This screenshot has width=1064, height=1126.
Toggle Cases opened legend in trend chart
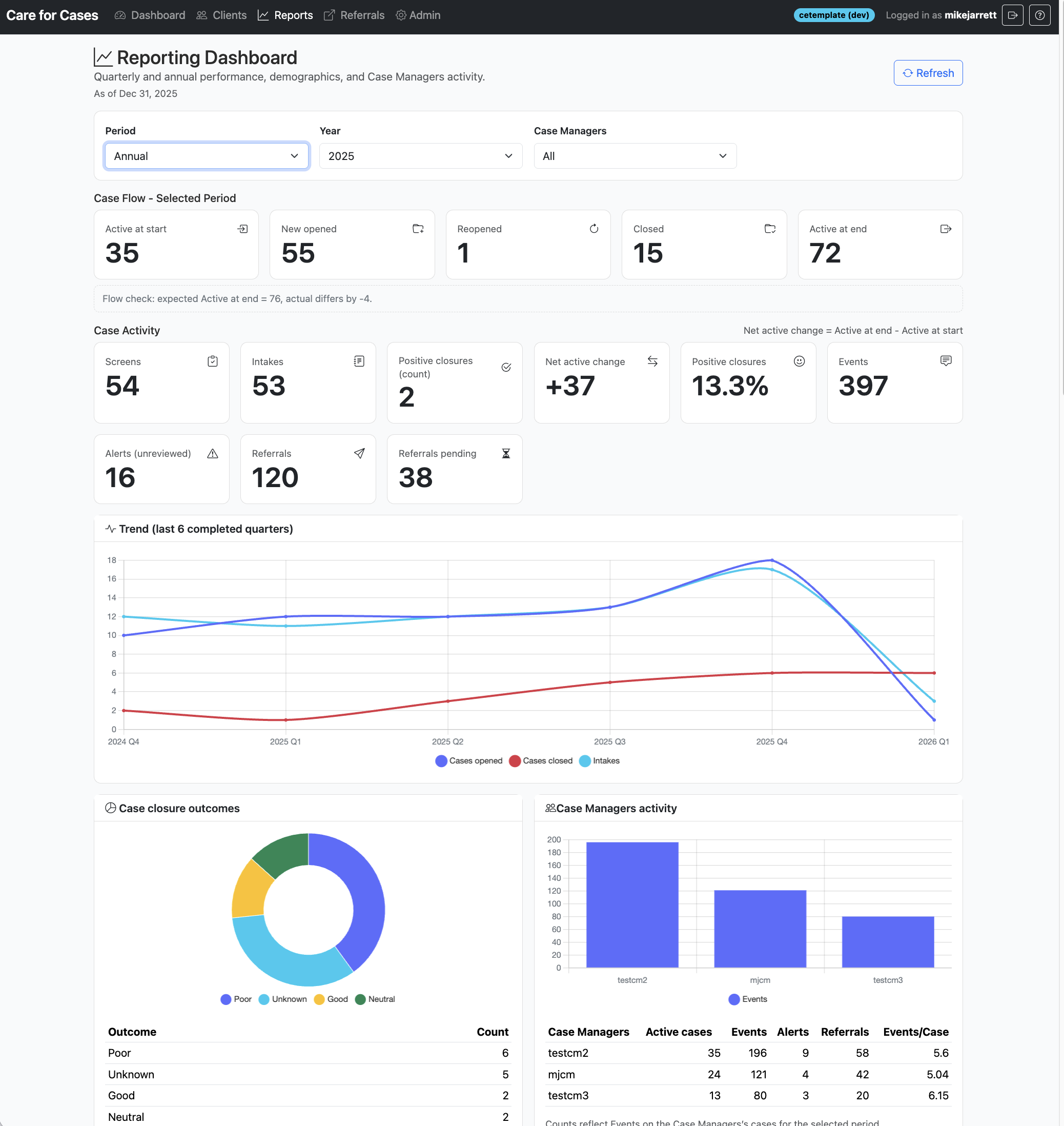click(x=468, y=761)
